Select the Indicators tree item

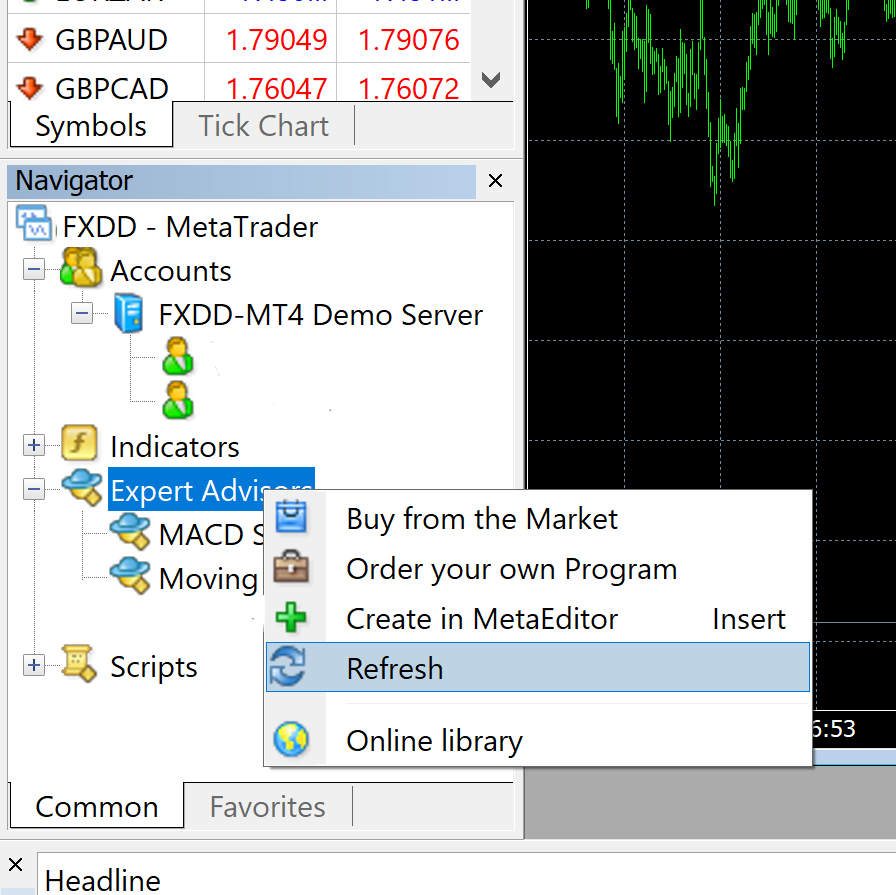175,446
